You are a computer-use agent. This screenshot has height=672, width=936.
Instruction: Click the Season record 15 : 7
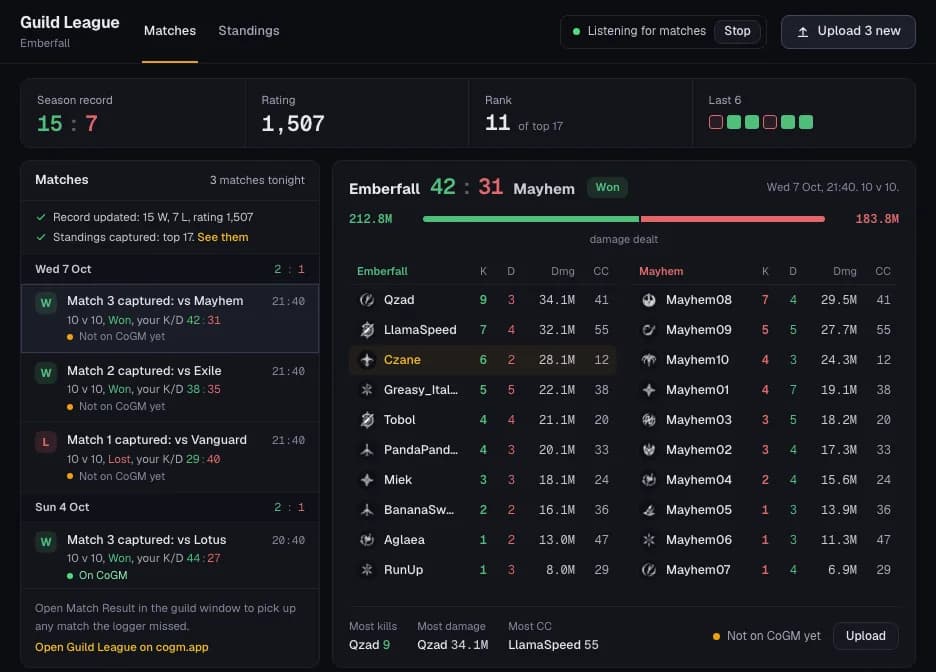pos(67,124)
